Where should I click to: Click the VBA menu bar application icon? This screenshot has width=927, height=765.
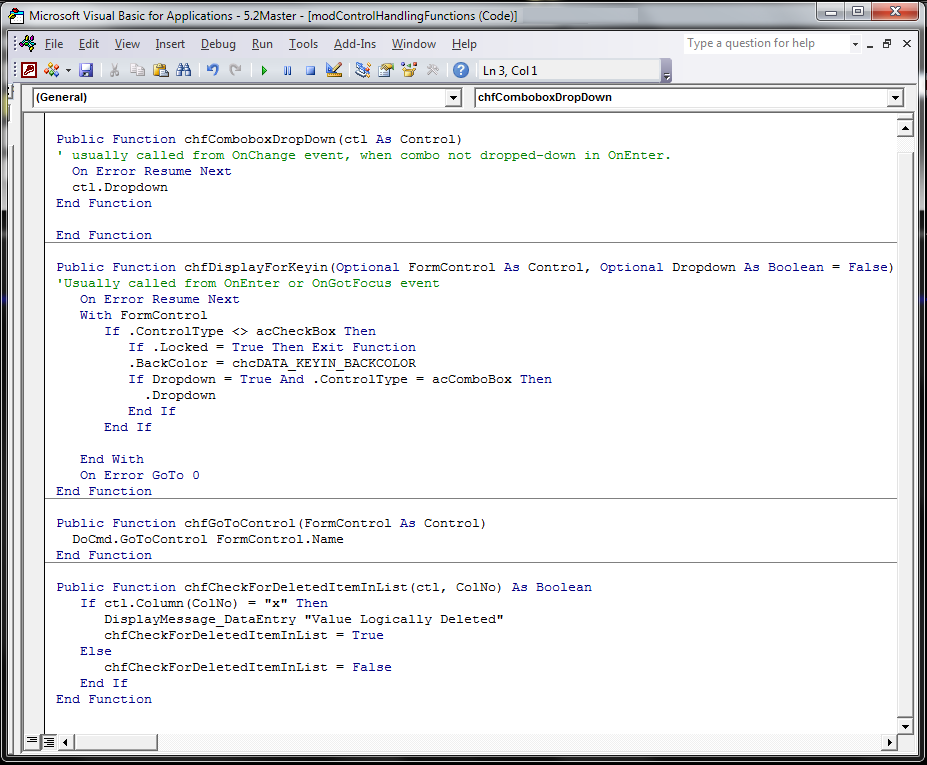click(x=27, y=43)
